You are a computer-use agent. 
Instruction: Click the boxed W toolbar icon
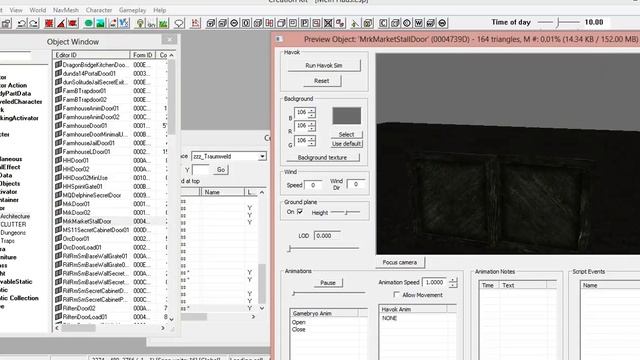point(418,23)
